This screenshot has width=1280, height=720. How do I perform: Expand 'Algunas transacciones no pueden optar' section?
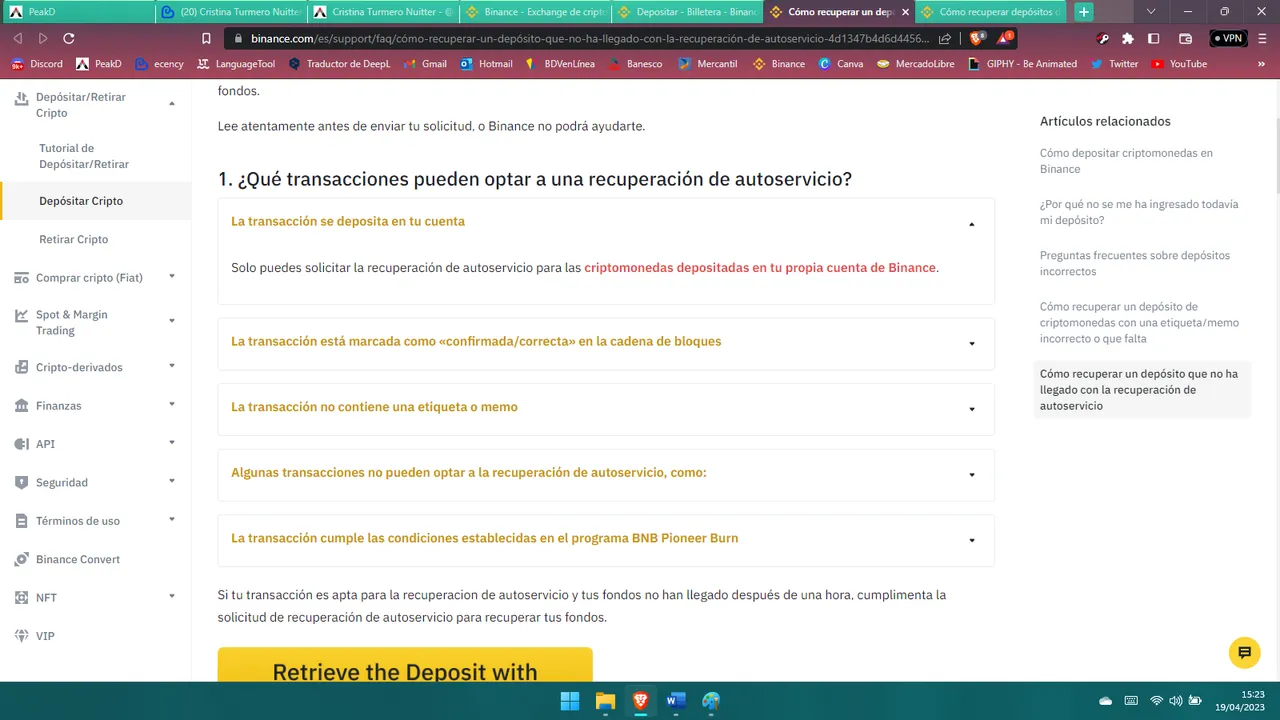pos(605,473)
